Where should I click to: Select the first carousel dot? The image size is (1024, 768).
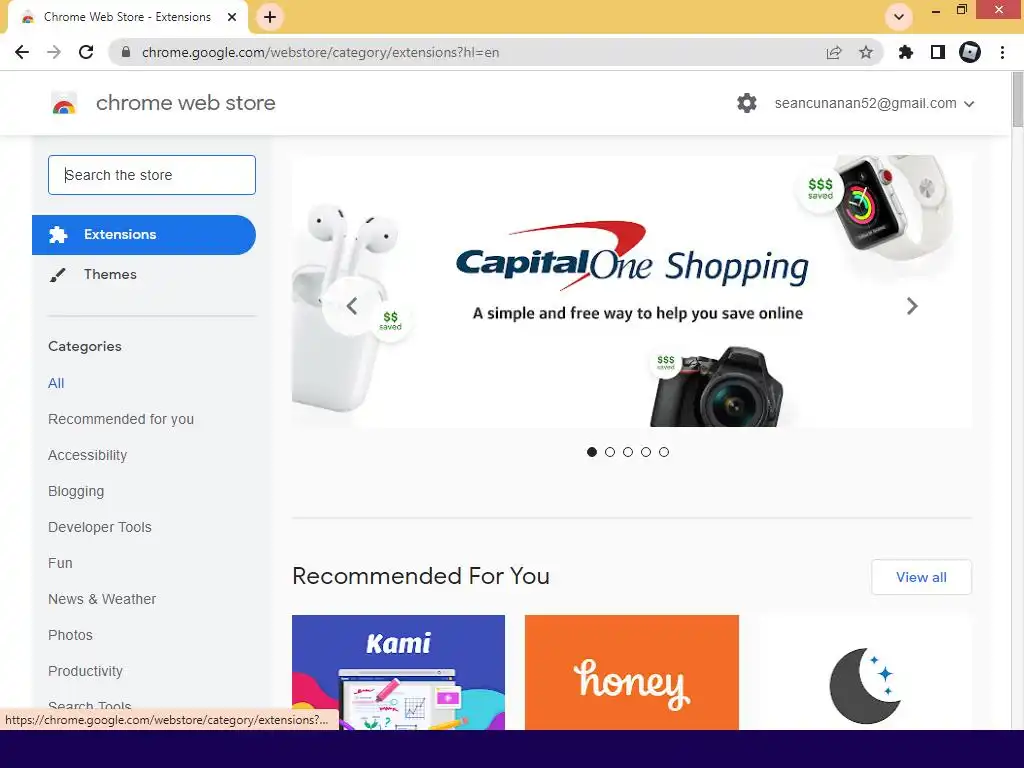click(x=592, y=452)
